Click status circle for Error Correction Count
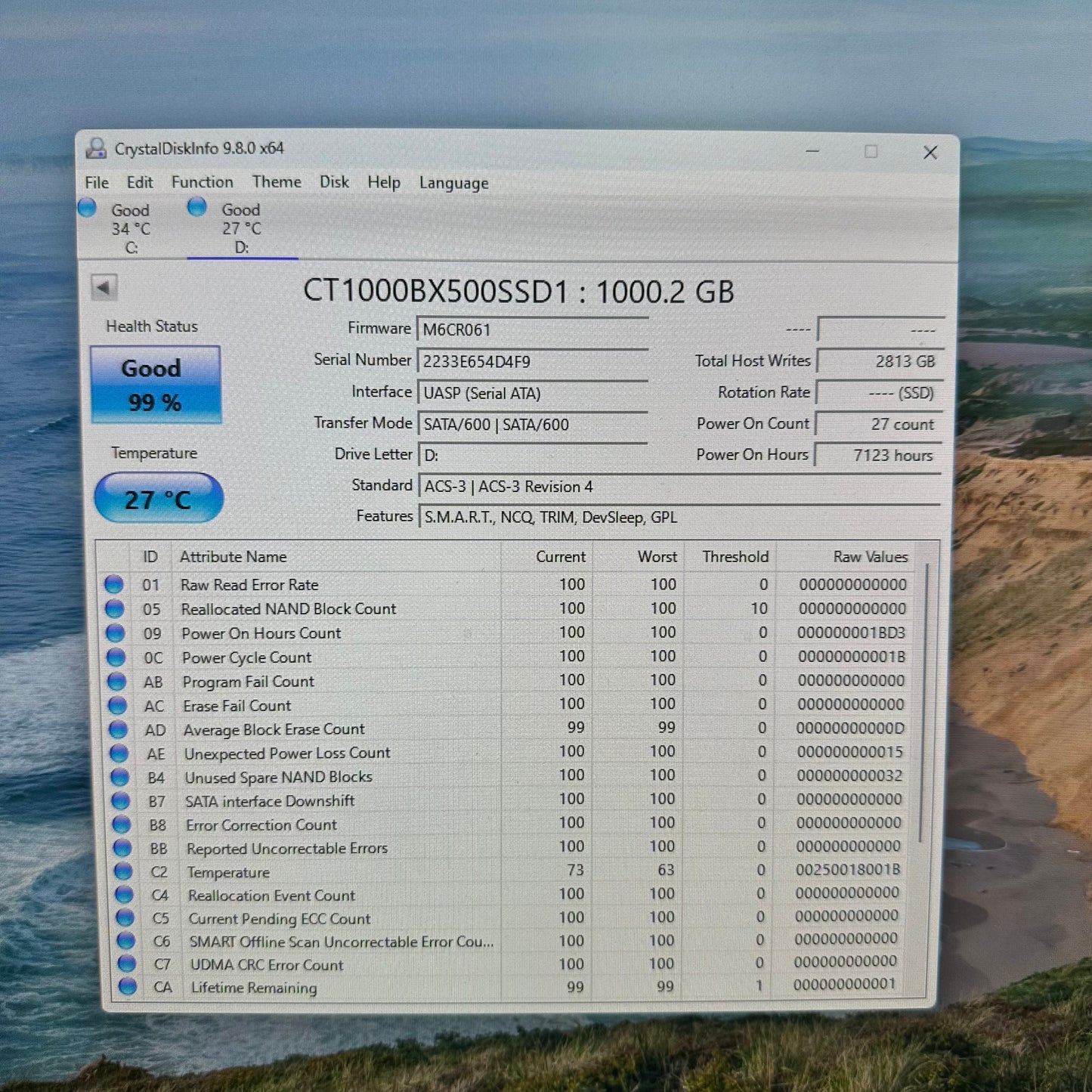1092x1092 pixels. (x=121, y=824)
